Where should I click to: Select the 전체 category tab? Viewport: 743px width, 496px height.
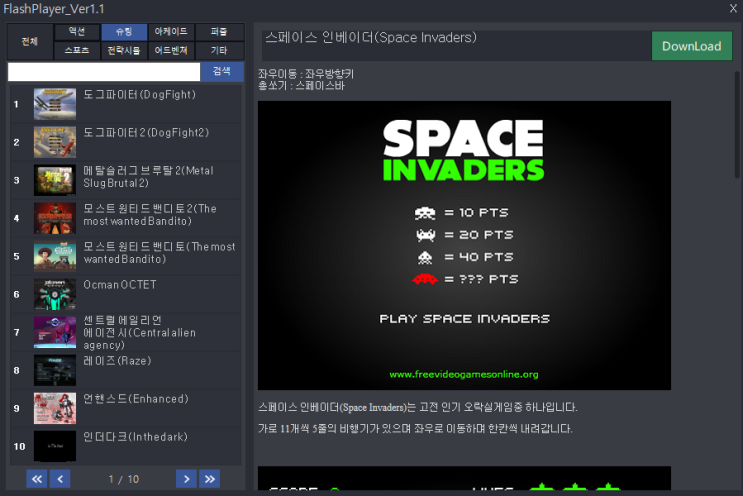point(30,41)
